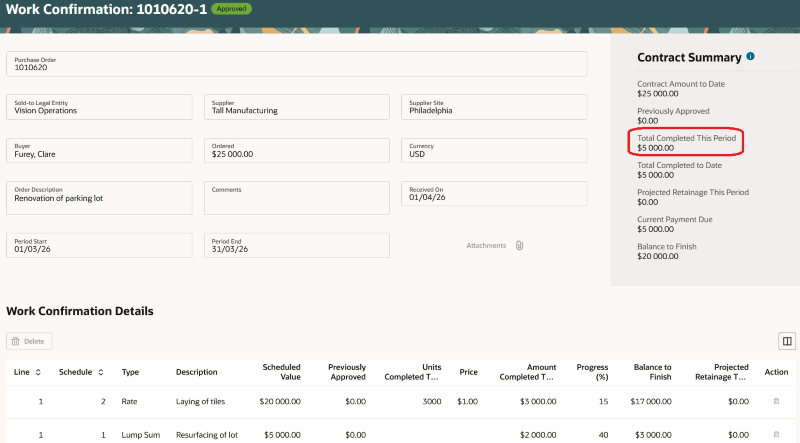Click the Total Completed to Date amount
800x443 pixels.
656,175
